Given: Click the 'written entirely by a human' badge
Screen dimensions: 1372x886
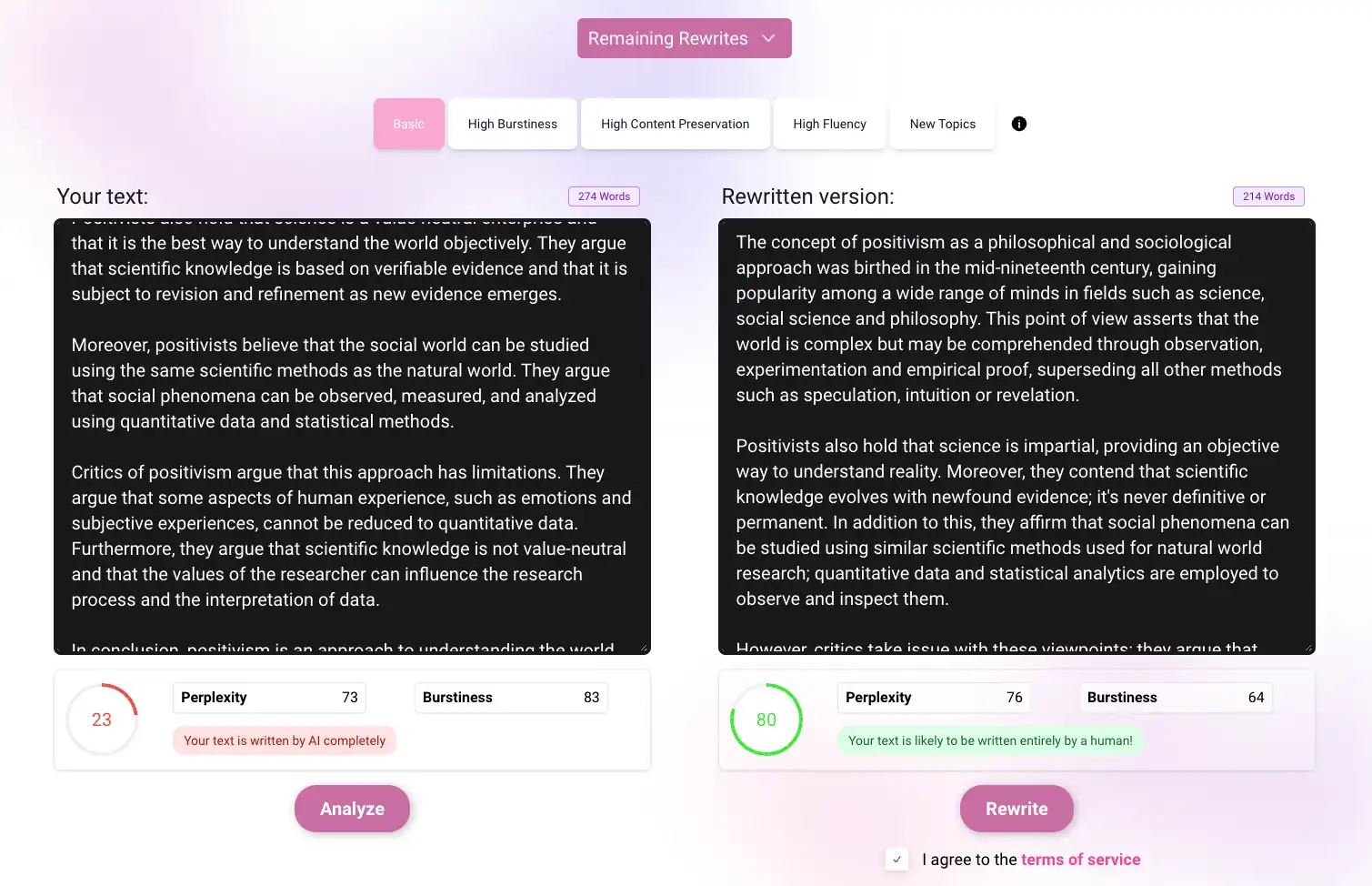Looking at the screenshot, I should coord(990,740).
